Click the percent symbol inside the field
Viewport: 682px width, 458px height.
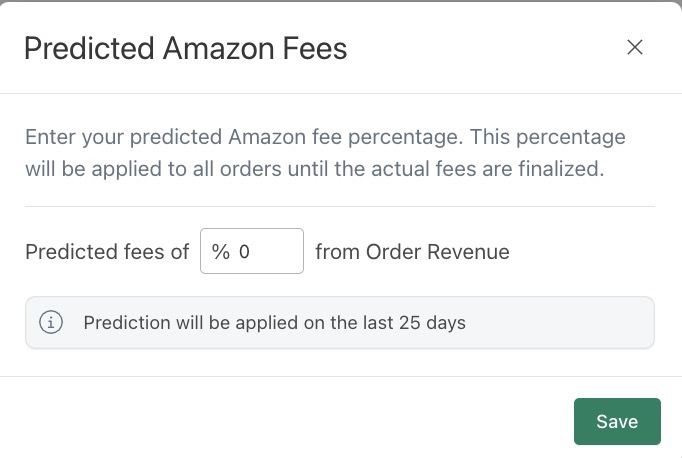(221, 251)
